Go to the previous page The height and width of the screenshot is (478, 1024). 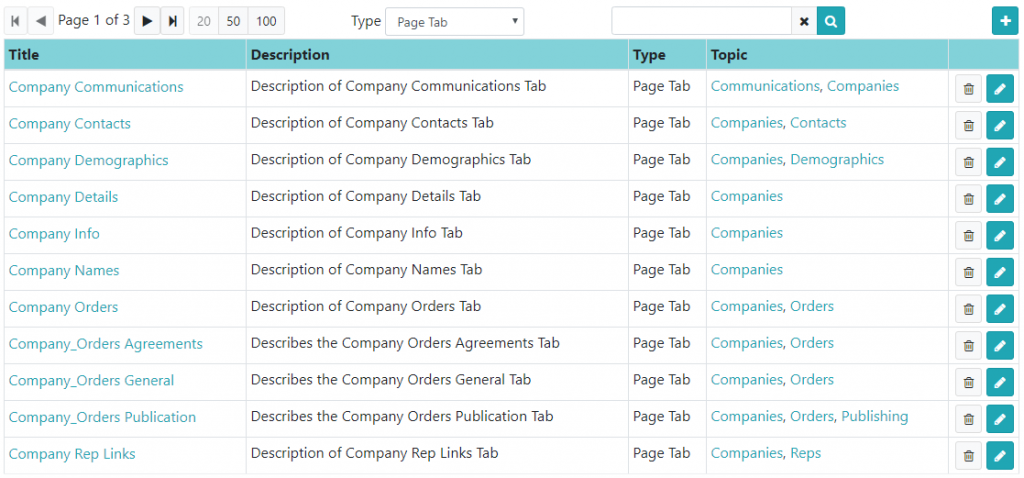click(x=40, y=22)
